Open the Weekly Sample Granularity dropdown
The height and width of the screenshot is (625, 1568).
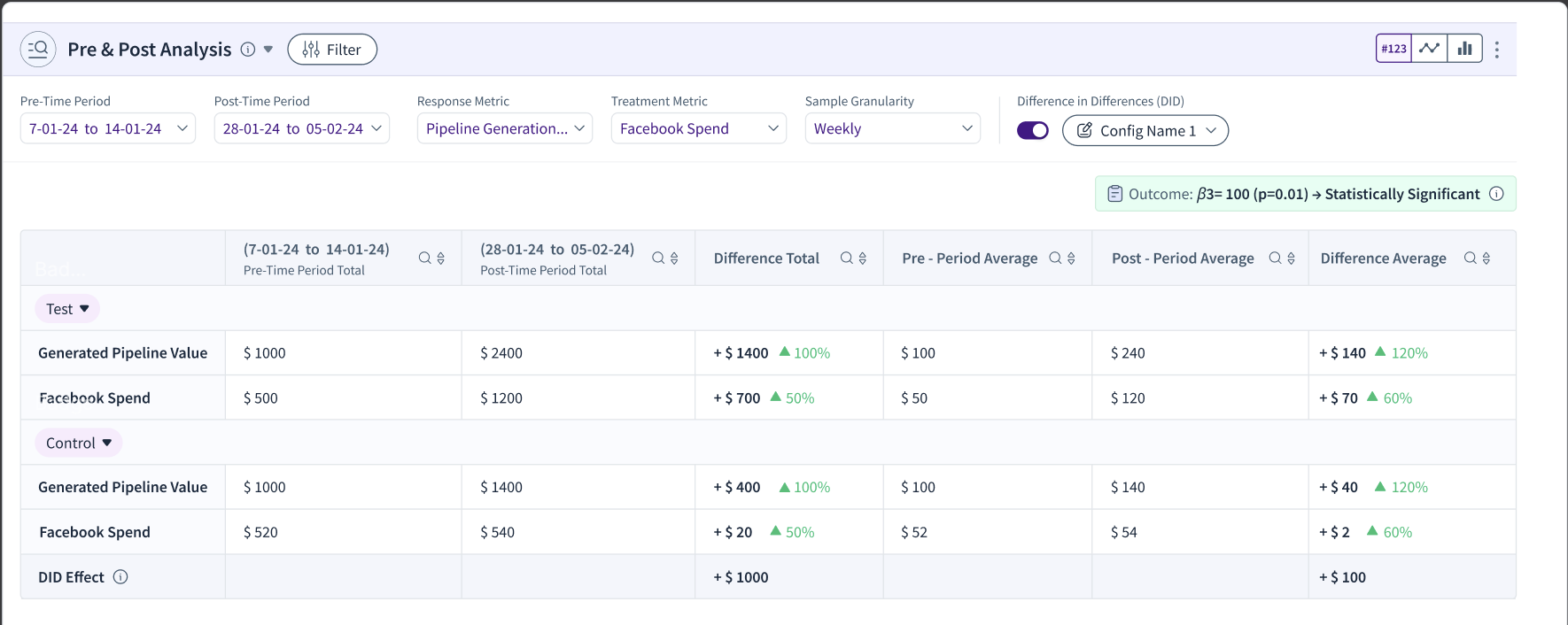[x=893, y=128]
